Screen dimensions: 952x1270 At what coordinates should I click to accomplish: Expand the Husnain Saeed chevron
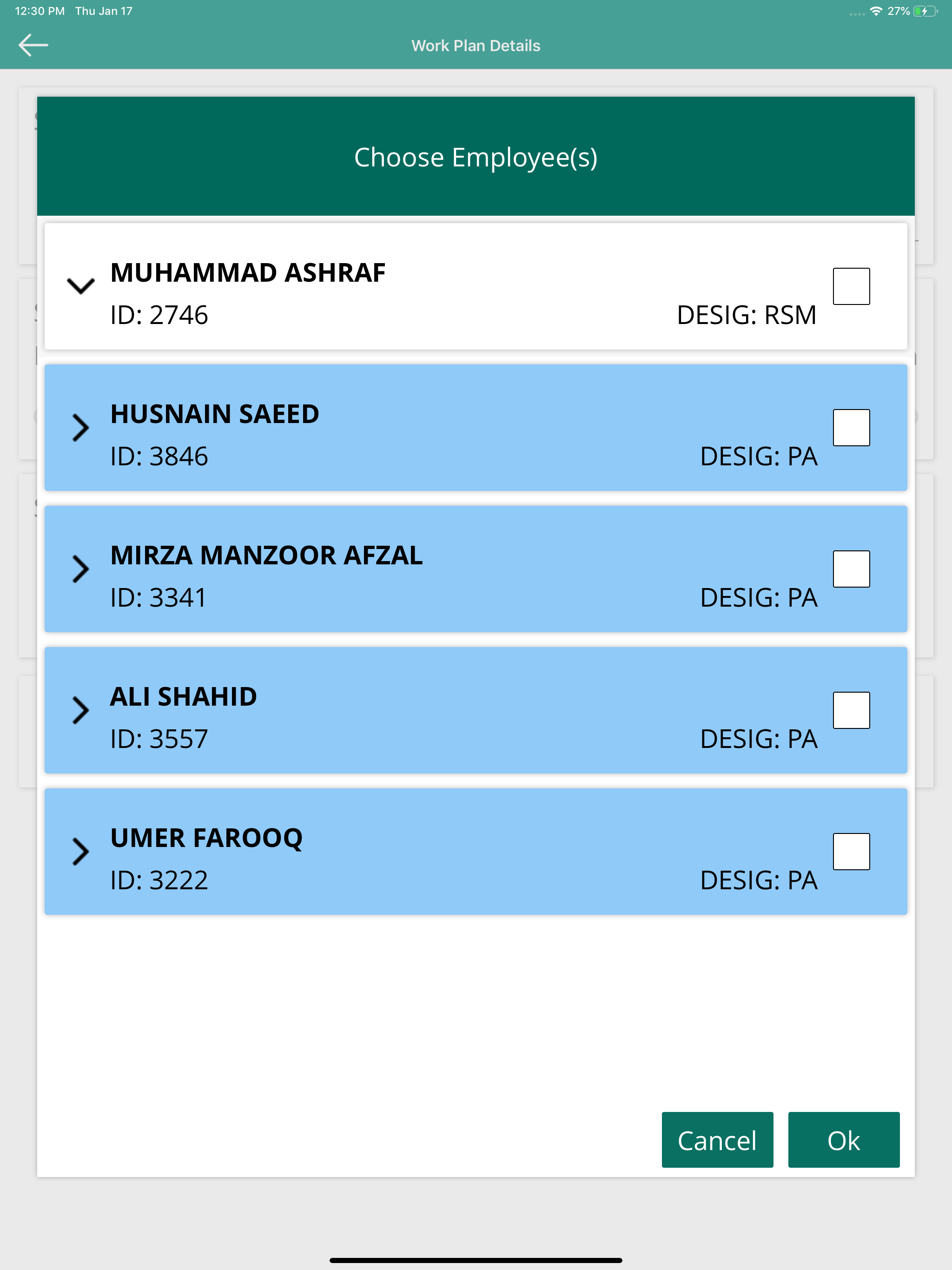[x=80, y=427]
